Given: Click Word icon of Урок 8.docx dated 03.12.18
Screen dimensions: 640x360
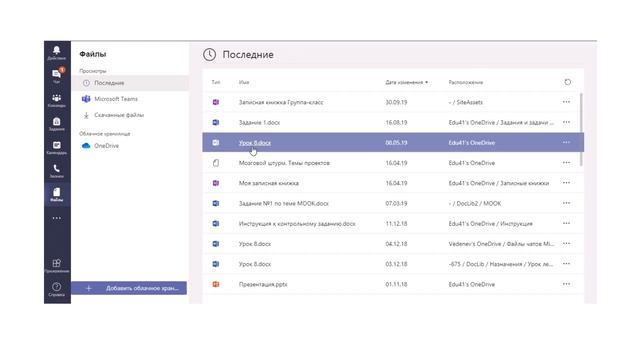Looking at the screenshot, I should [x=216, y=264].
